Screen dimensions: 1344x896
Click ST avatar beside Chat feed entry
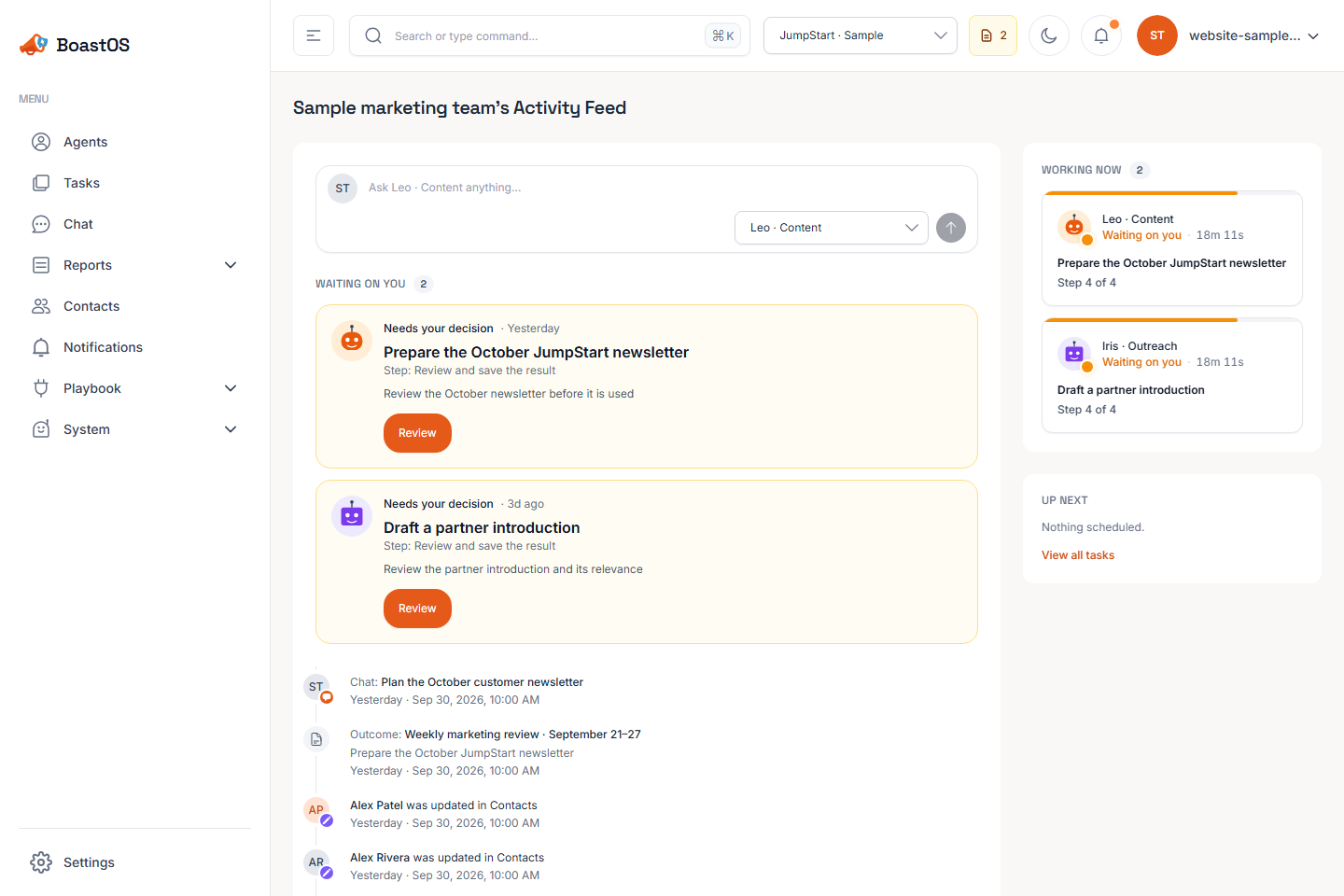317,688
